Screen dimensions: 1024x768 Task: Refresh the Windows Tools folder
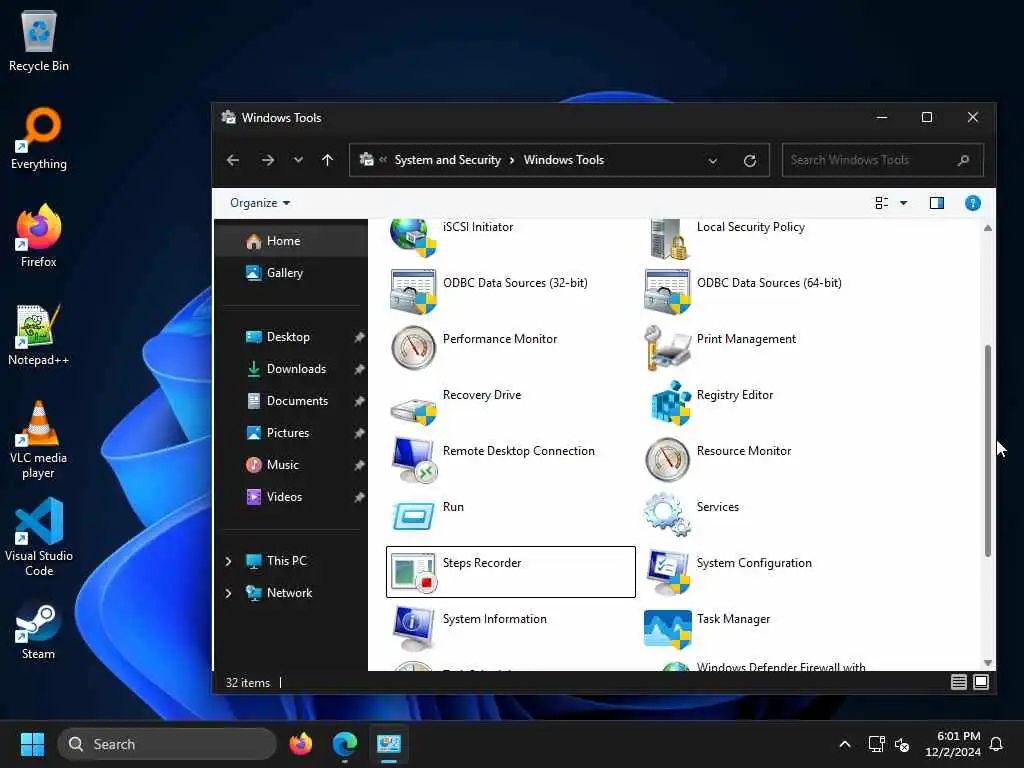(750, 161)
